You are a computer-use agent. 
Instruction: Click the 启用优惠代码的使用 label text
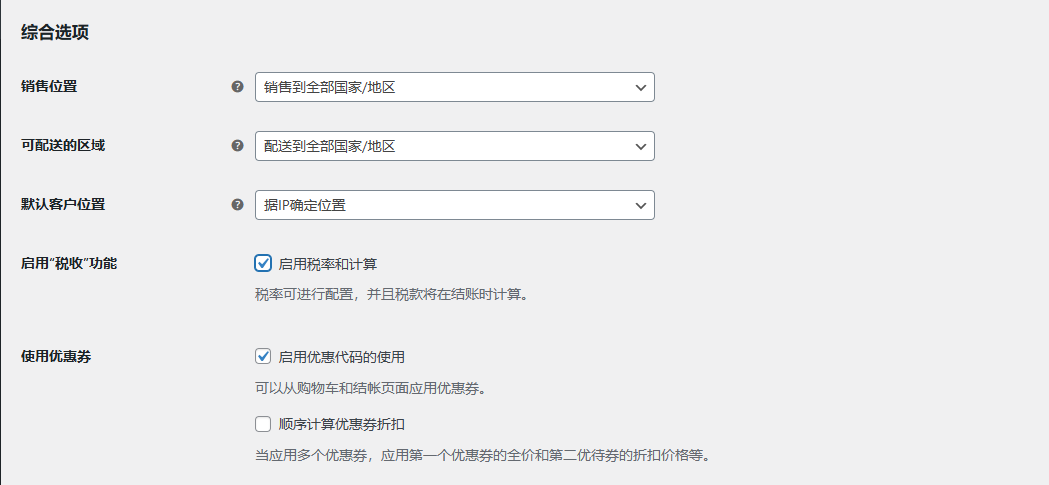point(342,357)
